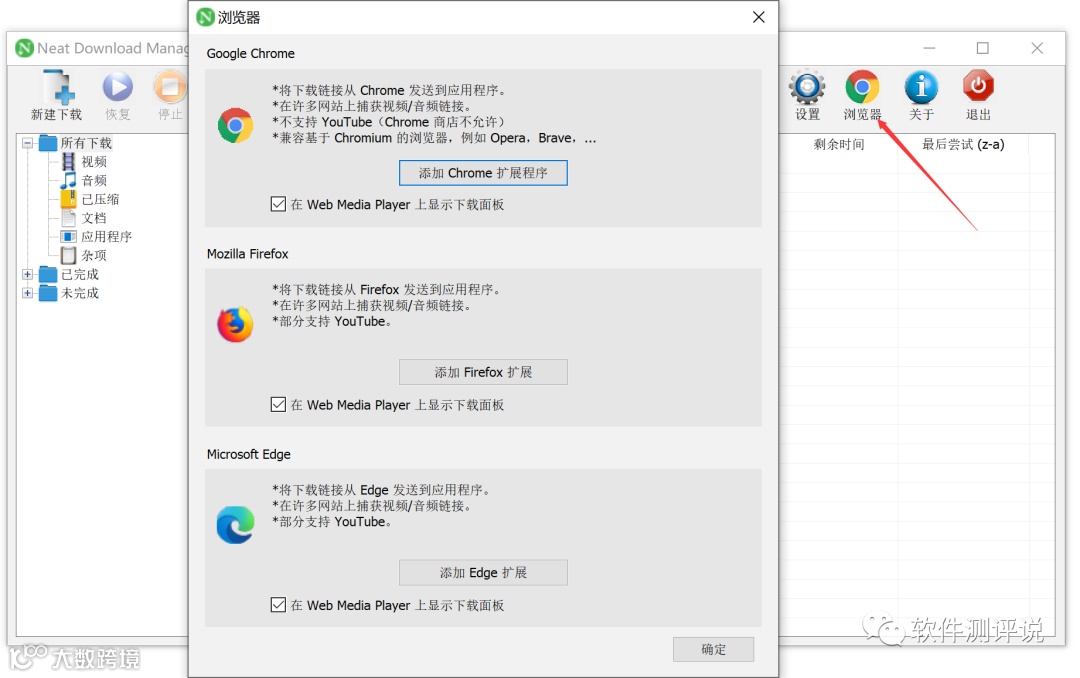
Task: Select the 音频 audio category
Action: (x=94, y=181)
